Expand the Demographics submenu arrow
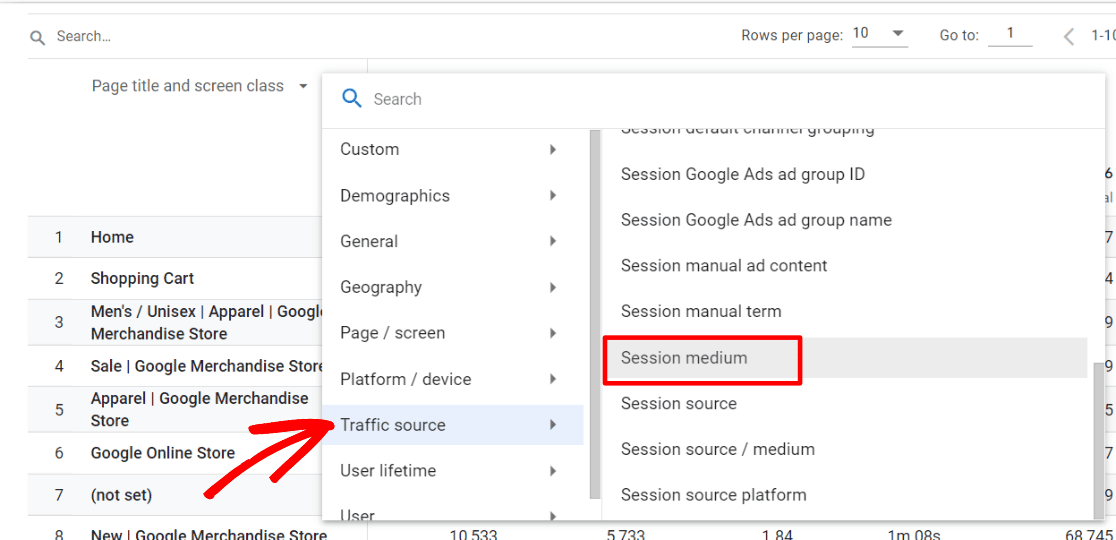Screen dimensions: 1116x540 (x=553, y=196)
